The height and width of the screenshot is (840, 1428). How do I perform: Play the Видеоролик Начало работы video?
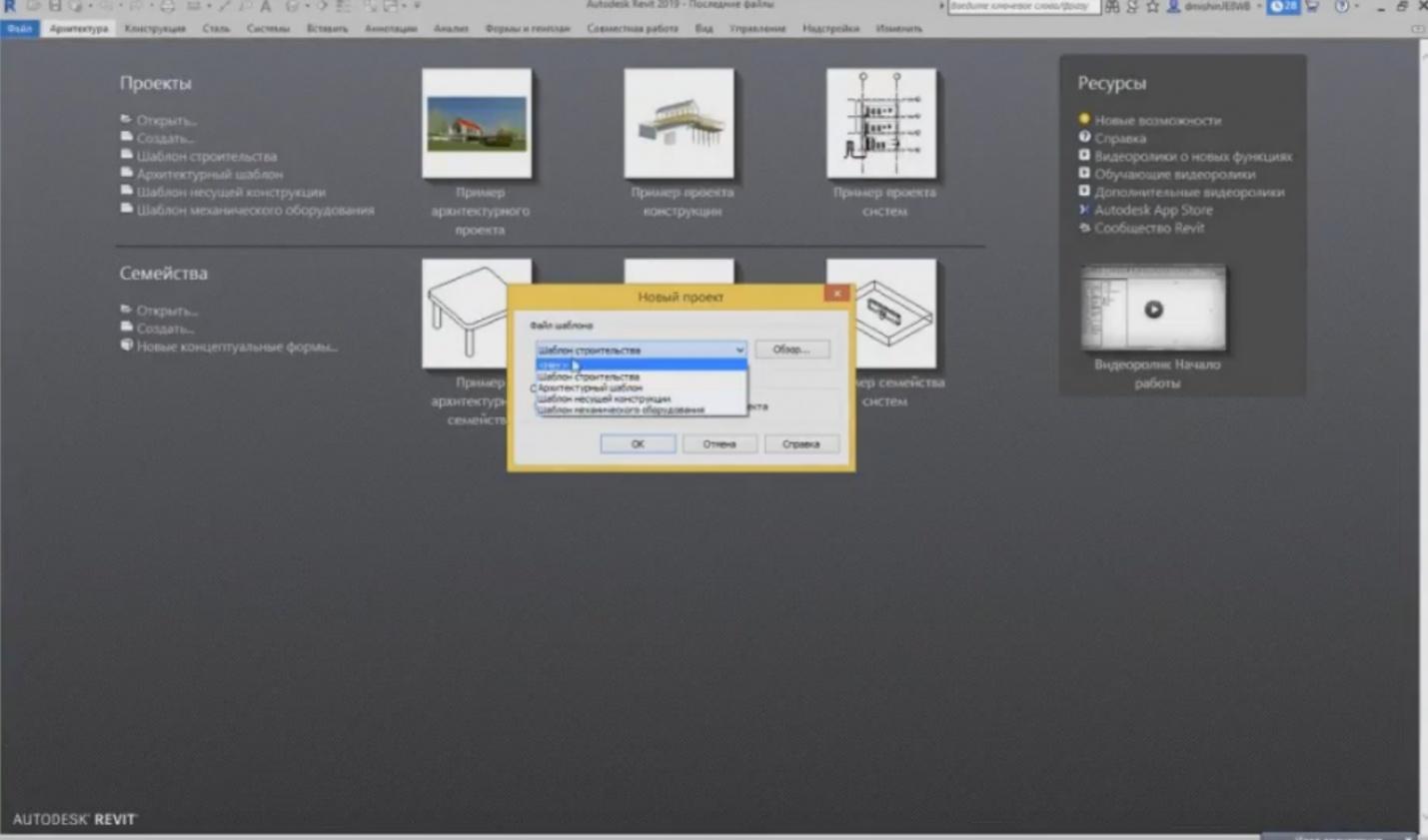(1153, 309)
